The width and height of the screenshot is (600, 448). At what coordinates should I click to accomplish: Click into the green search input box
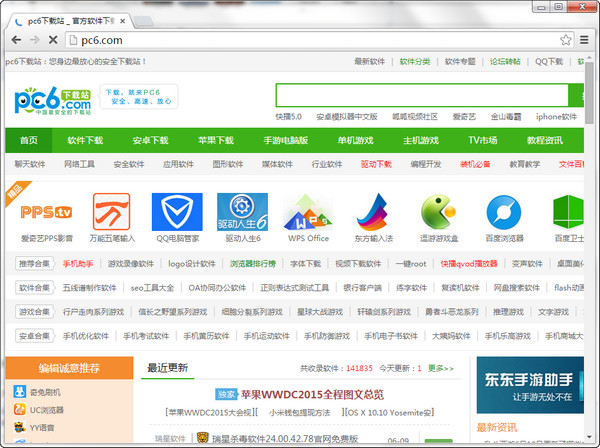point(422,95)
